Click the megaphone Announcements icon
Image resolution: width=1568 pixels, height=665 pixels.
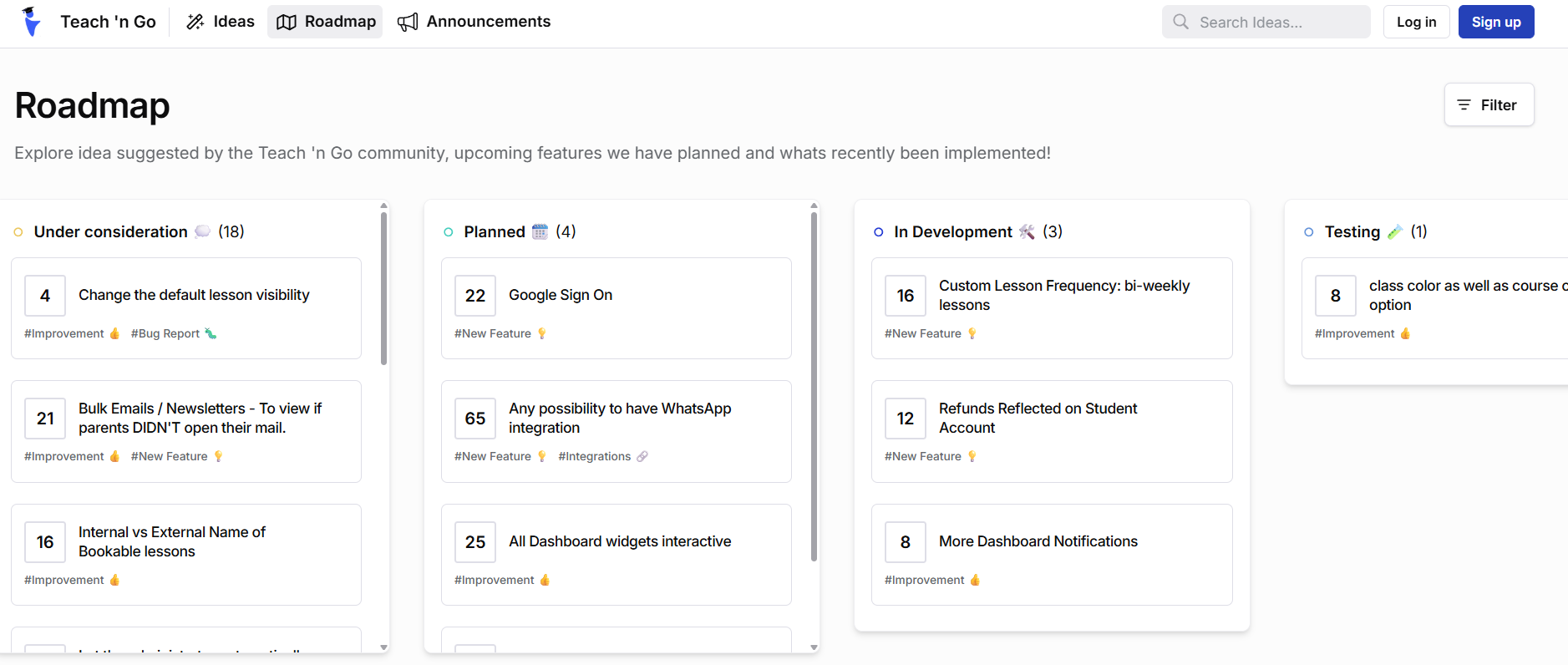pyautogui.click(x=408, y=22)
